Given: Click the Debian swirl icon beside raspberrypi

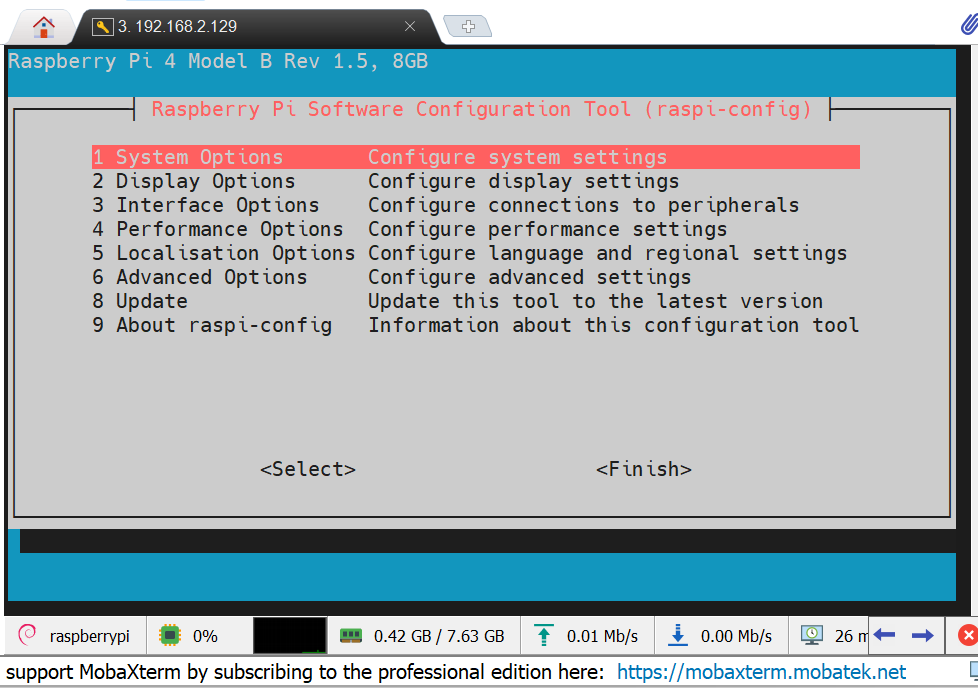Looking at the screenshot, I should click(27, 635).
